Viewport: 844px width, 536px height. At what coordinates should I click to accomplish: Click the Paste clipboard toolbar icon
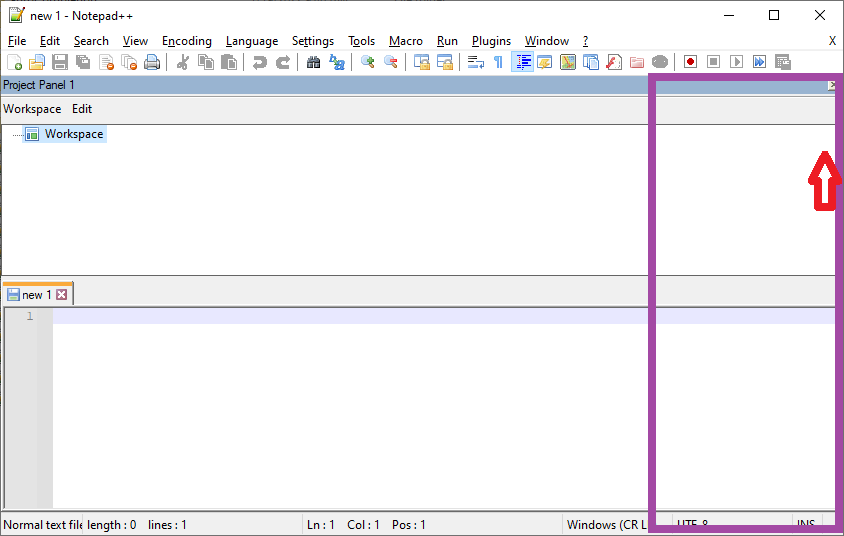tap(229, 62)
